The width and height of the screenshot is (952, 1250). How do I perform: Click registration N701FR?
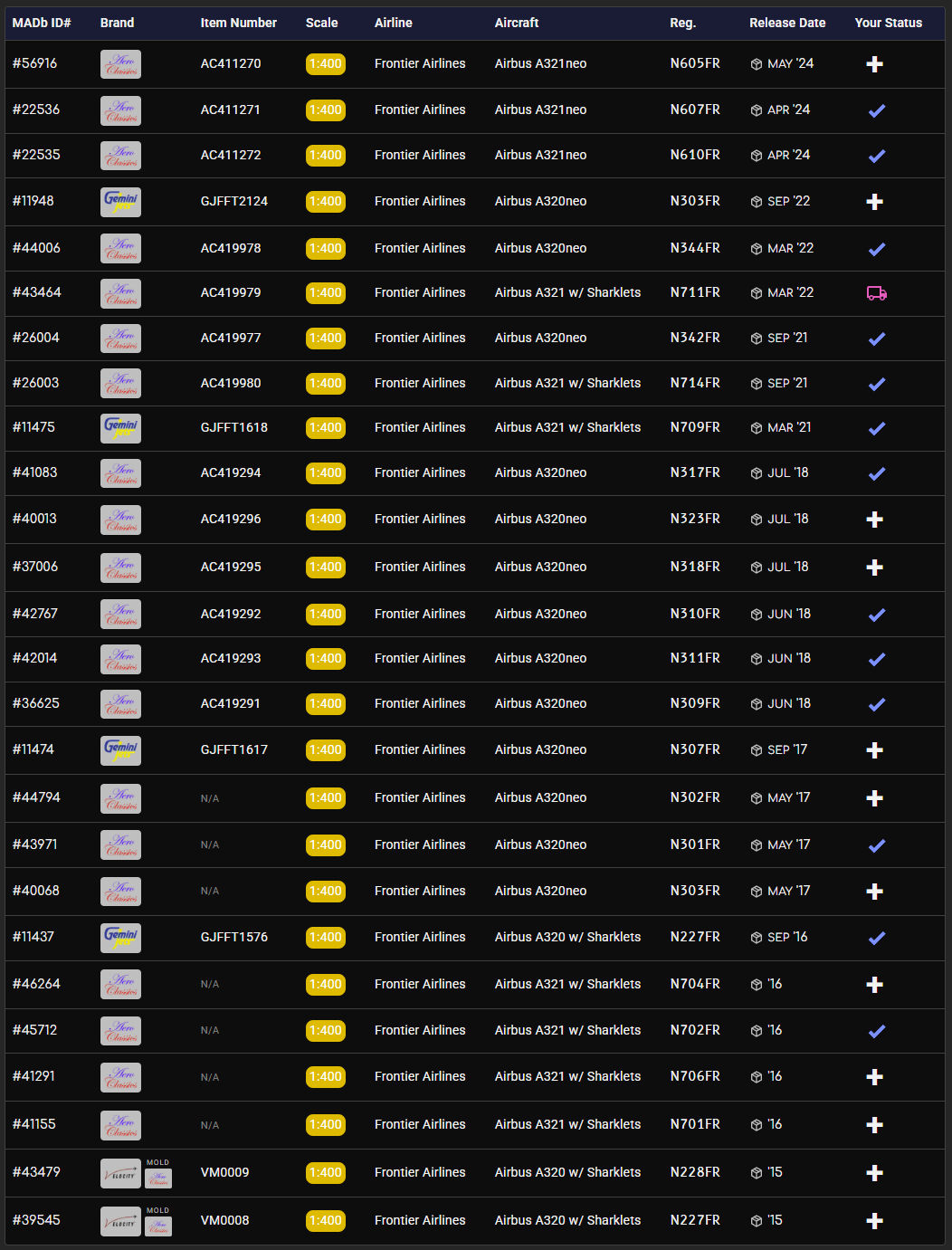coord(694,1124)
